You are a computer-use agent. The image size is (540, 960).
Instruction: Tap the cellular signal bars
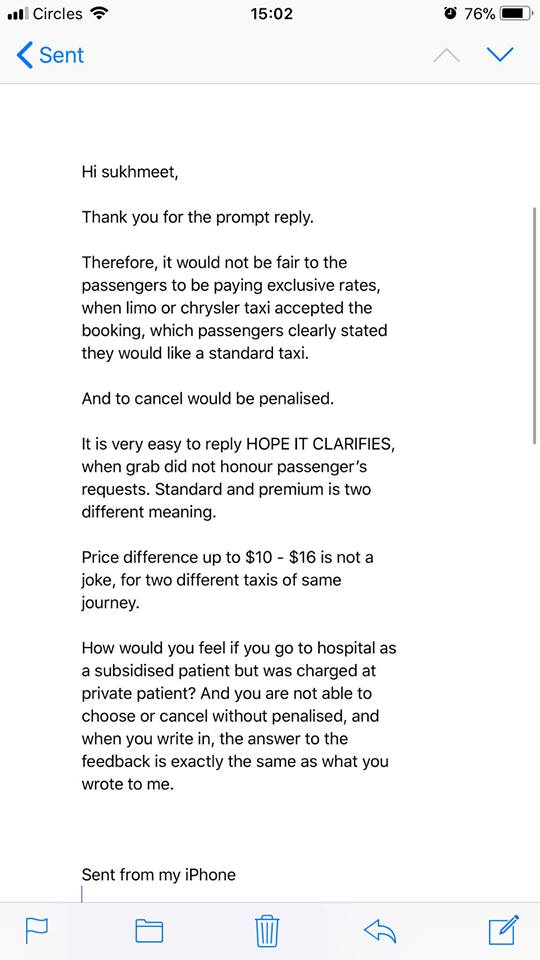point(17,14)
